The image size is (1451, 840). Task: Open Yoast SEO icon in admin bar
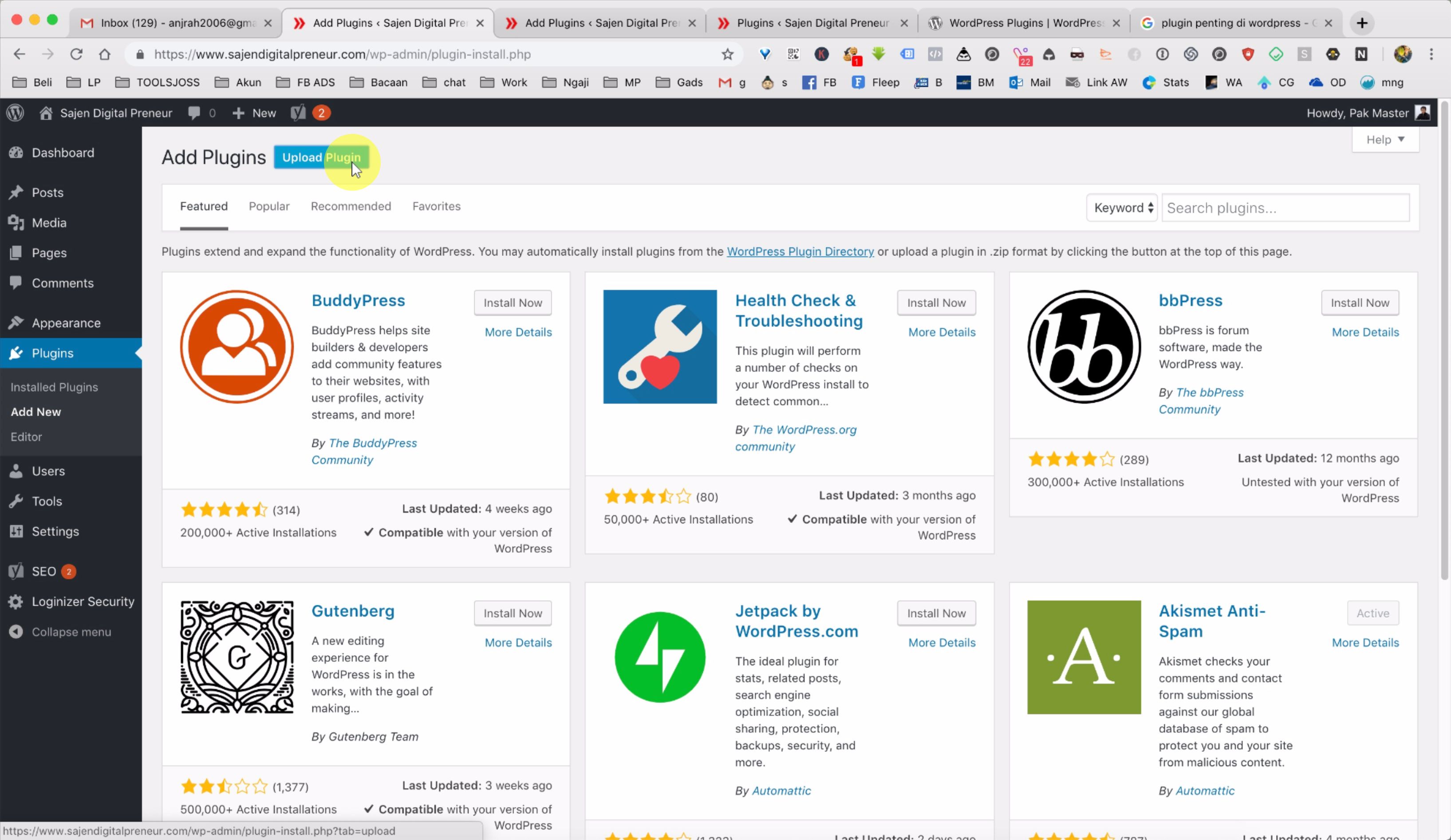298,113
